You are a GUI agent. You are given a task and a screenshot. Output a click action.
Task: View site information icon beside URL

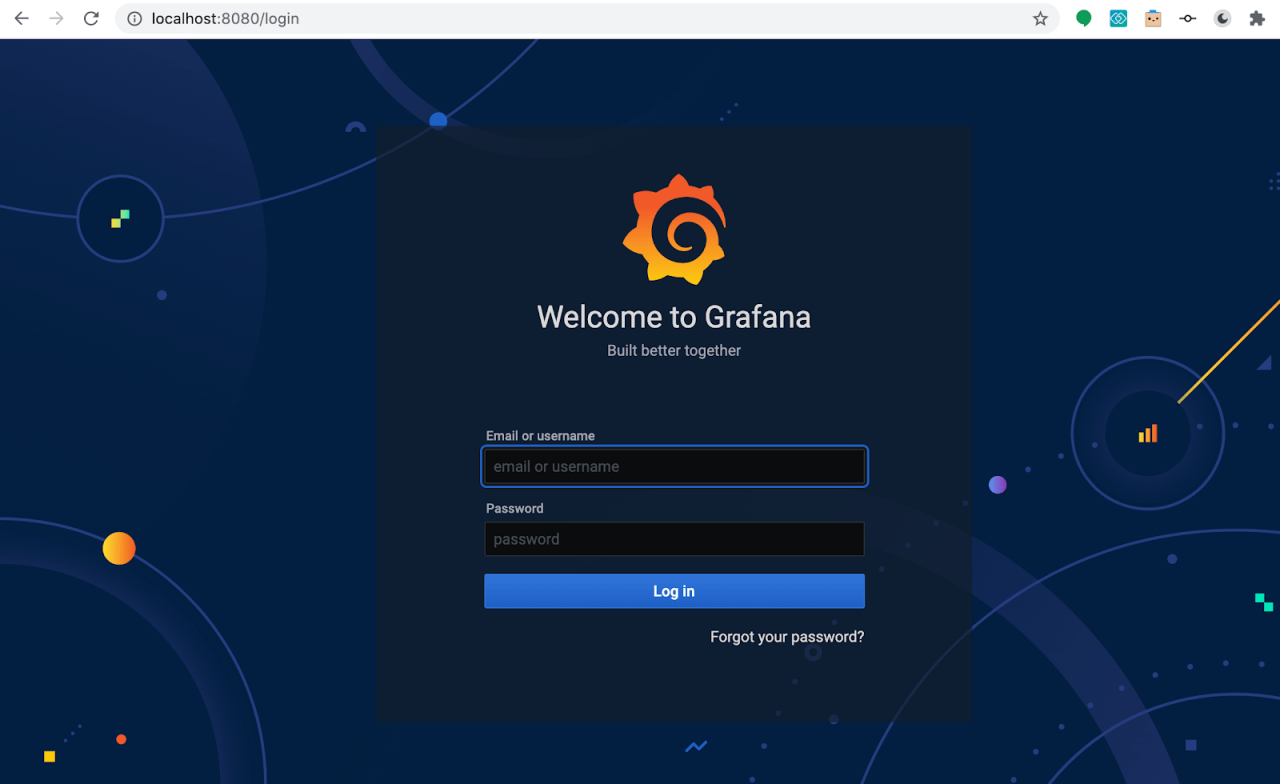[135, 19]
